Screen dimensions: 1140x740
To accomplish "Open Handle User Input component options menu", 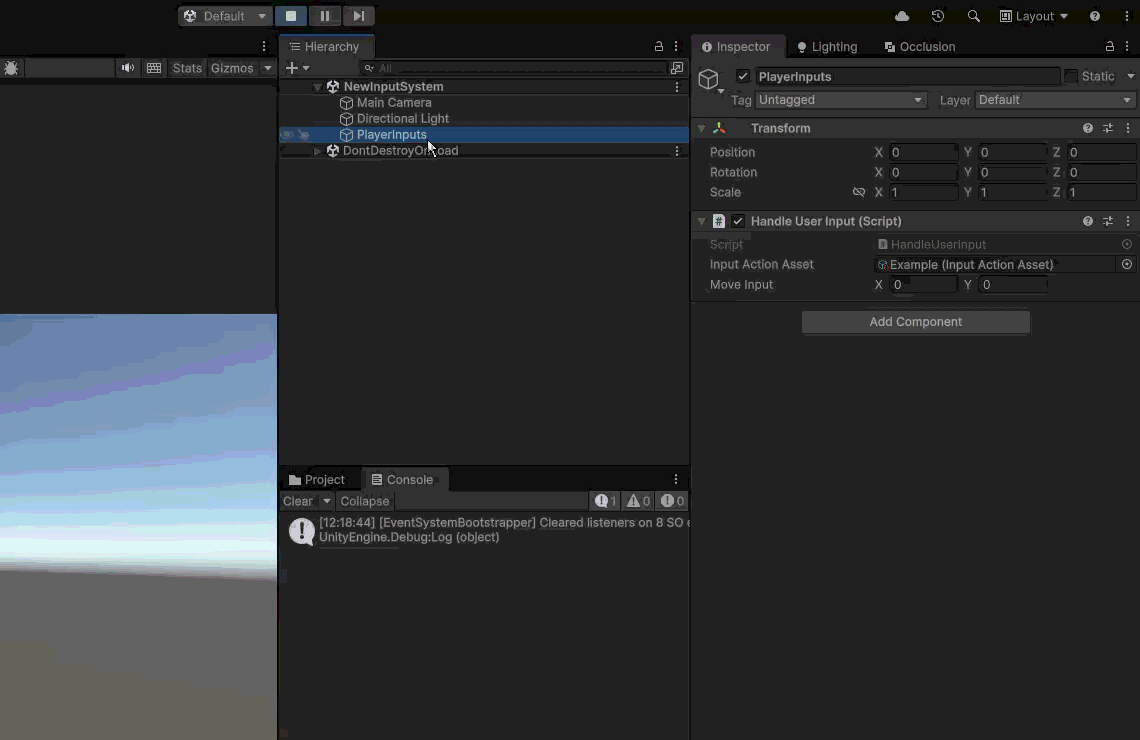I will (x=1128, y=221).
